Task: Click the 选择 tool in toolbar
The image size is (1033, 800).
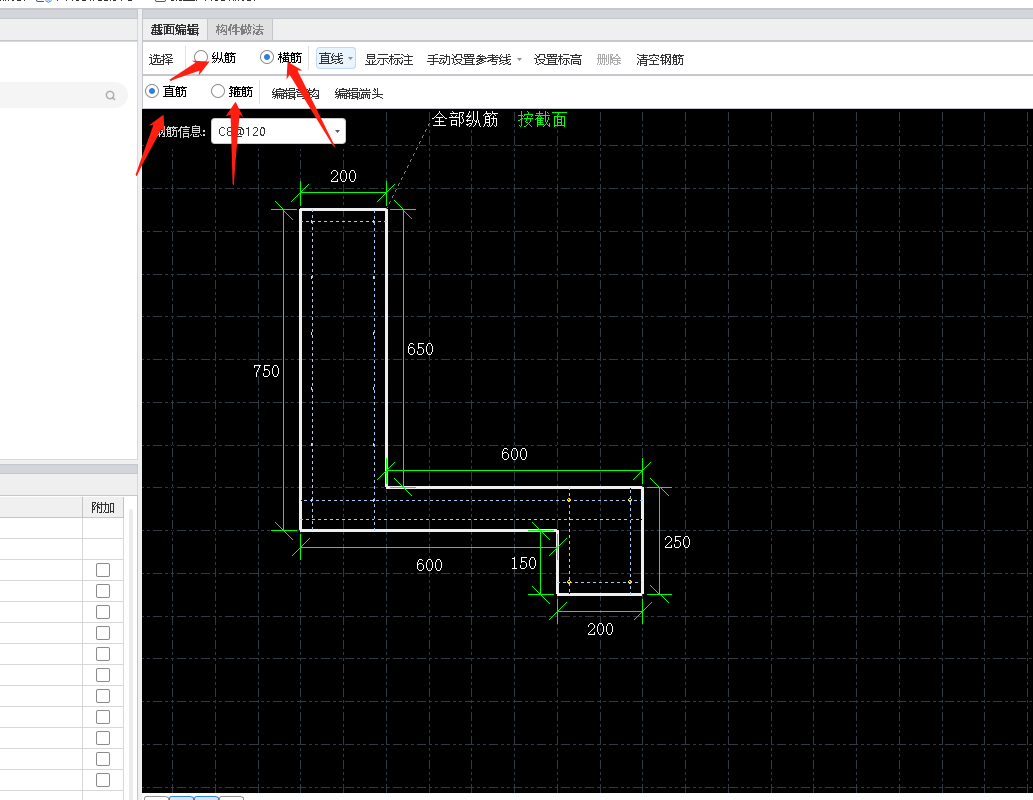Action: pyautogui.click(x=161, y=59)
